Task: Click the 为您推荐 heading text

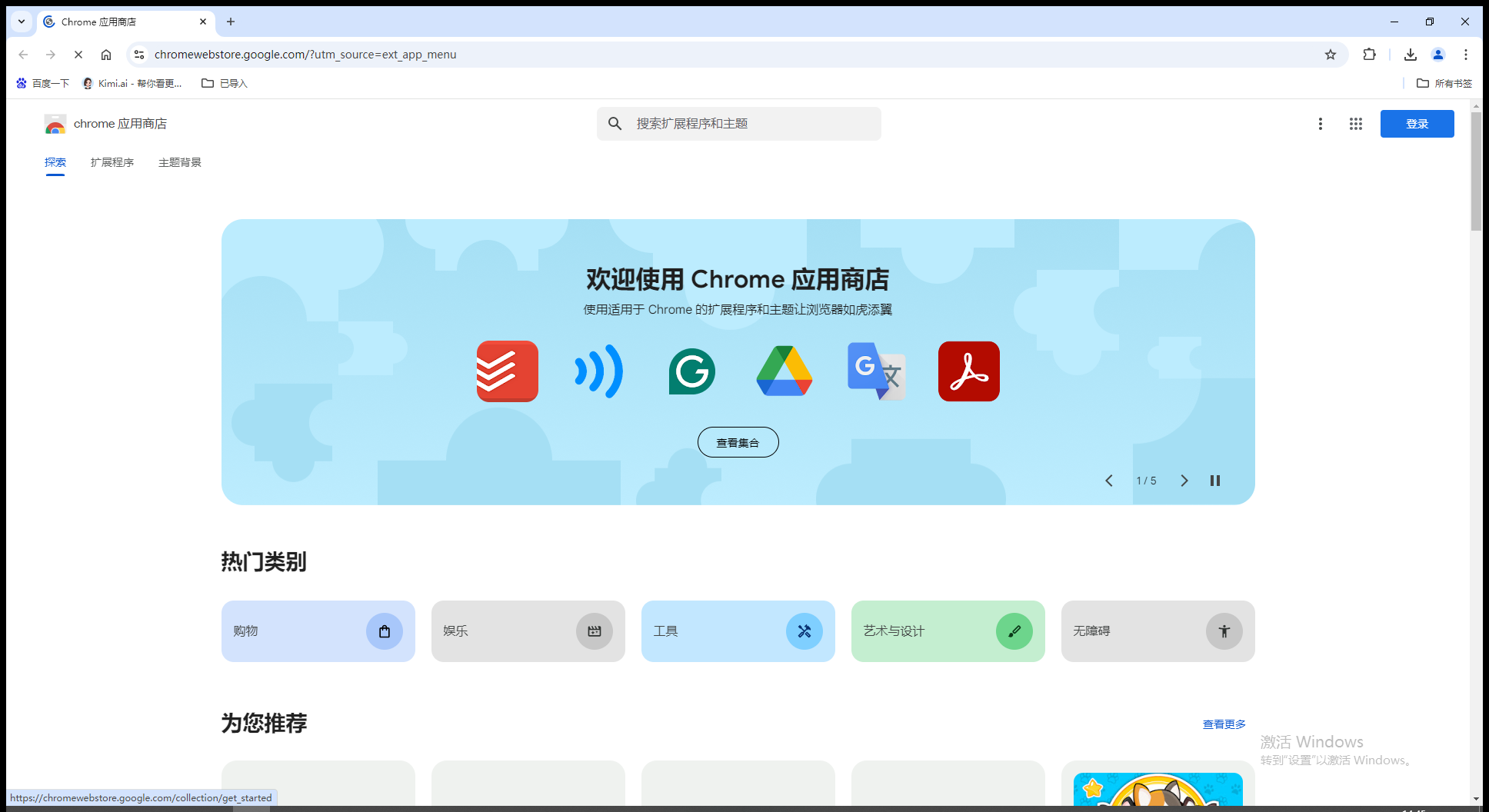Action: (x=264, y=724)
